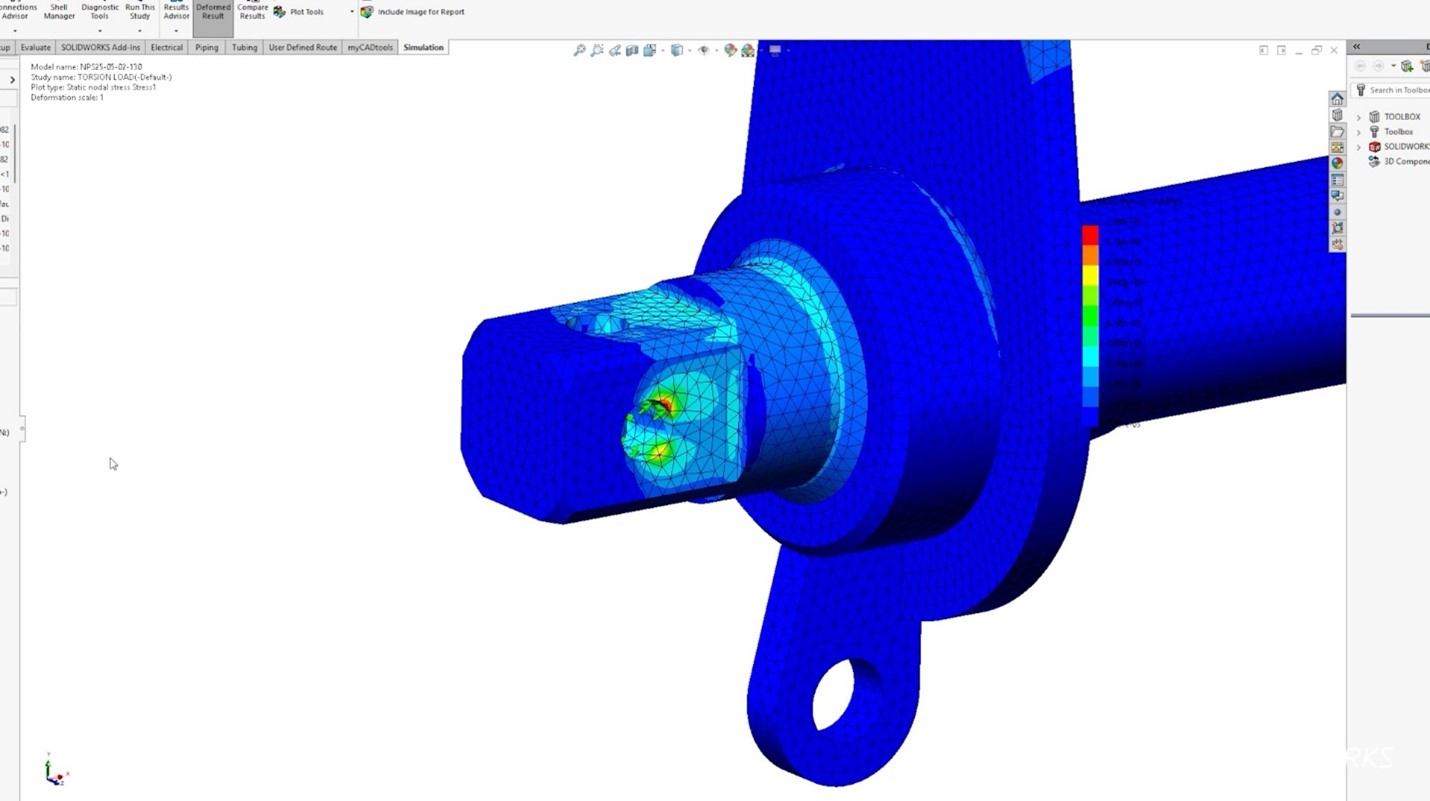The width and height of the screenshot is (1430, 801).
Task: Toggle the Deformed Result button off
Action: (x=212, y=11)
